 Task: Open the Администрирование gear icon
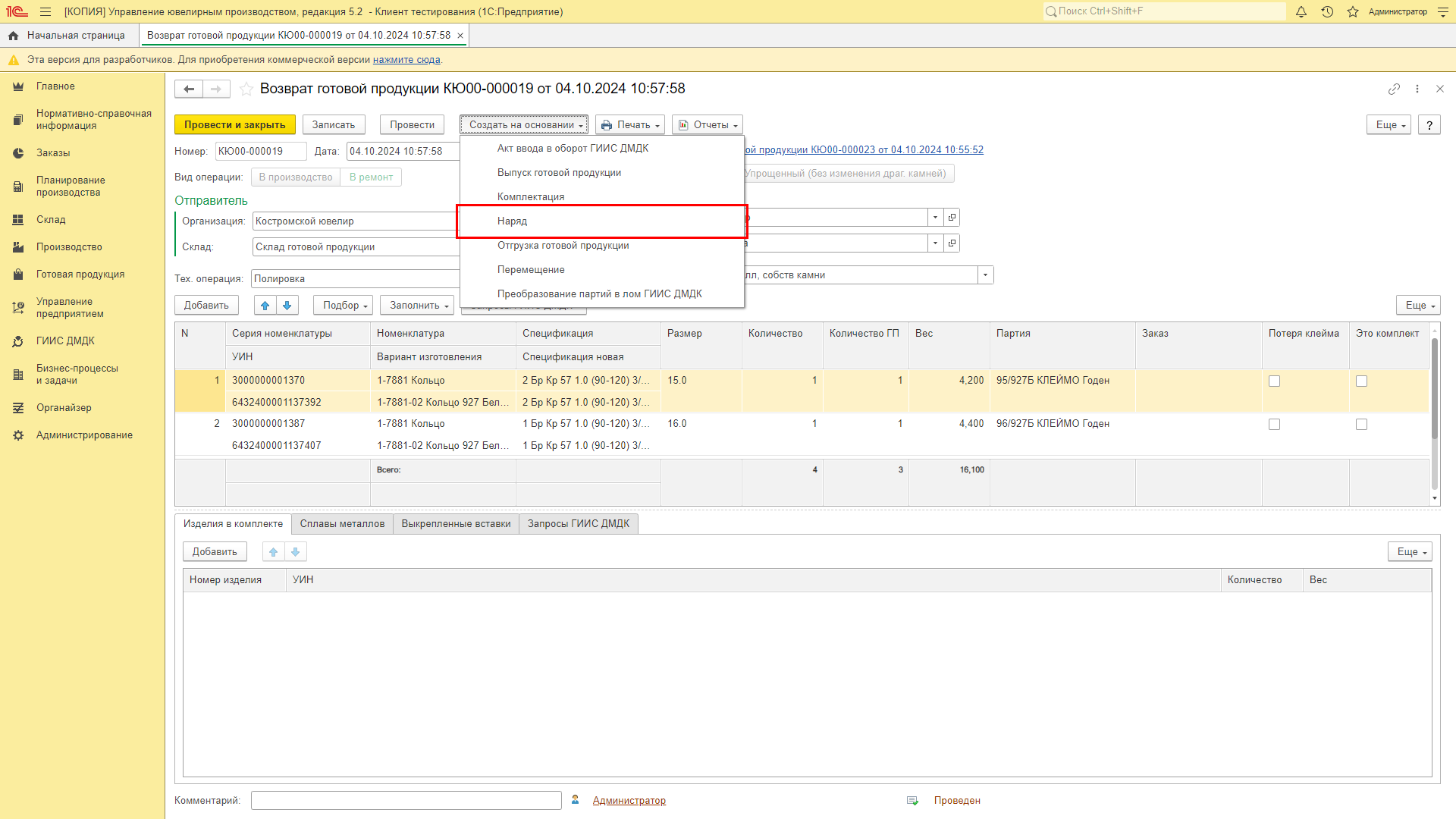18,435
